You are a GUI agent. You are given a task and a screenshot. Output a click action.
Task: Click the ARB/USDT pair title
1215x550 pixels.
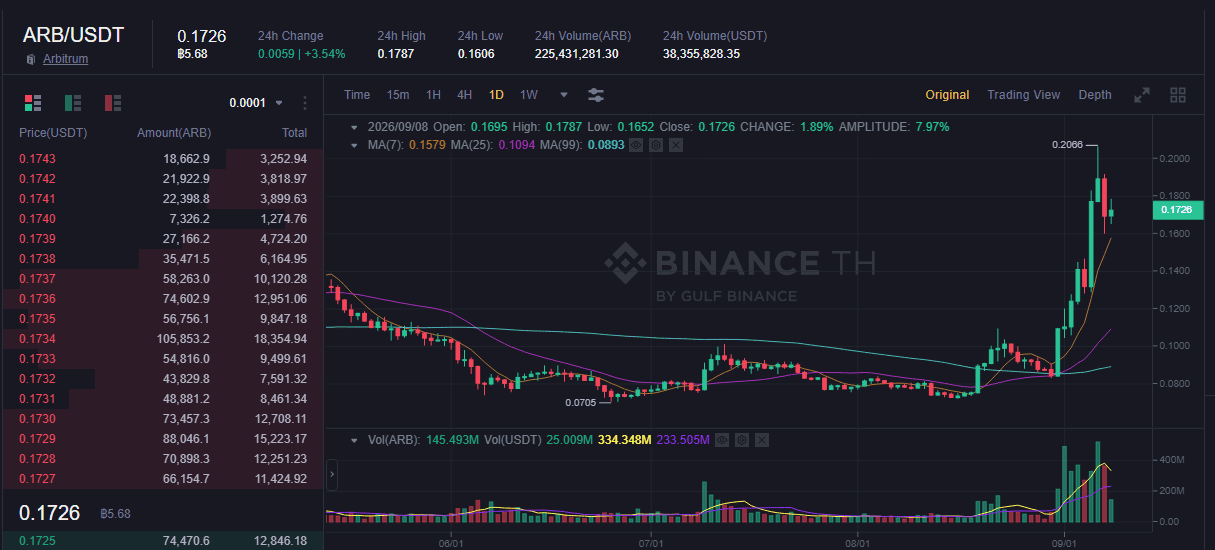click(x=74, y=35)
